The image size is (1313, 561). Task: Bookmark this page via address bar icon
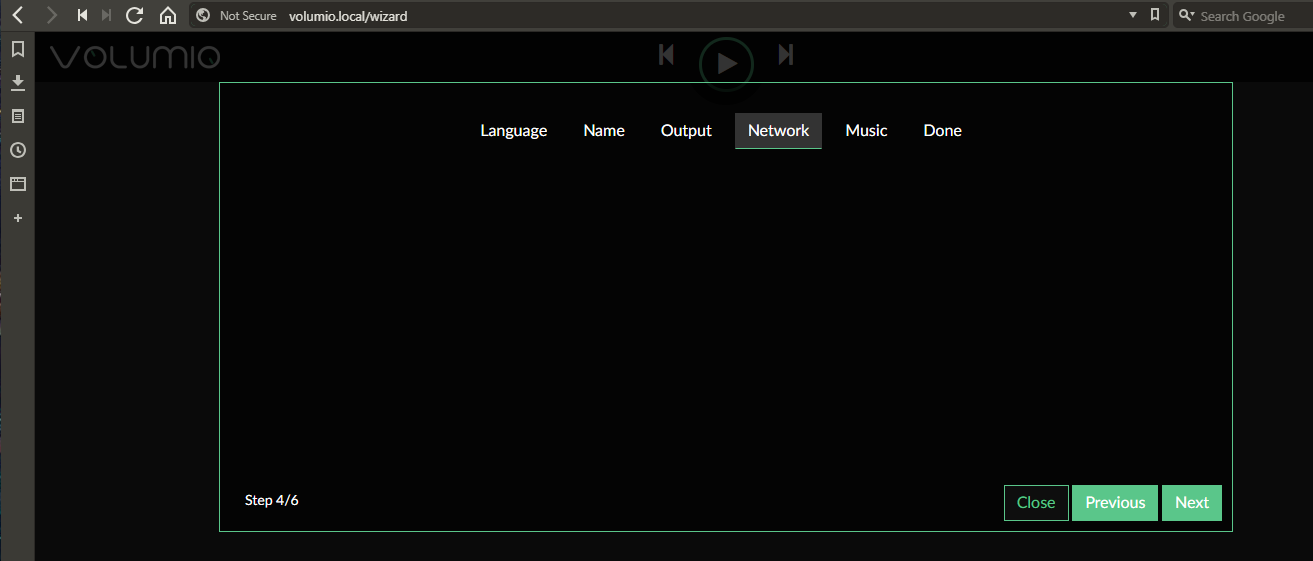pos(1155,15)
